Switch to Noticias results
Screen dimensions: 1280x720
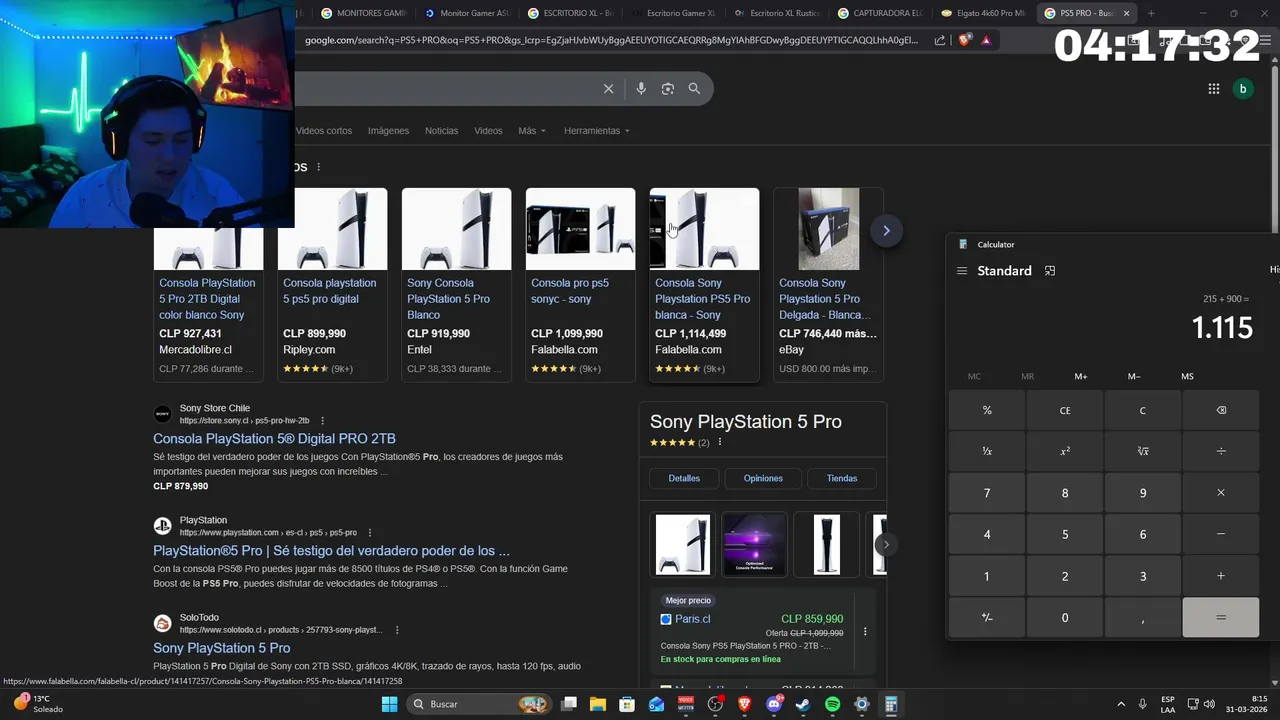pos(441,131)
